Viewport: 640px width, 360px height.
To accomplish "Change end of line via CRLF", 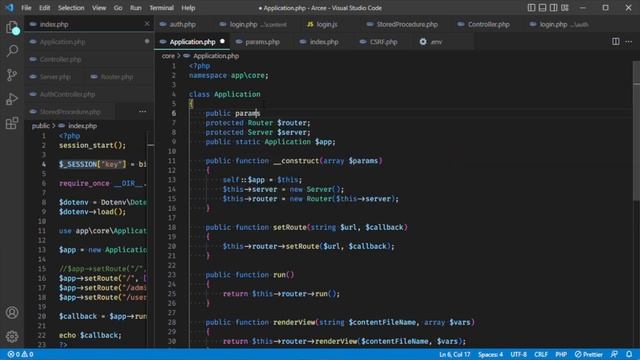I will (x=541, y=354).
